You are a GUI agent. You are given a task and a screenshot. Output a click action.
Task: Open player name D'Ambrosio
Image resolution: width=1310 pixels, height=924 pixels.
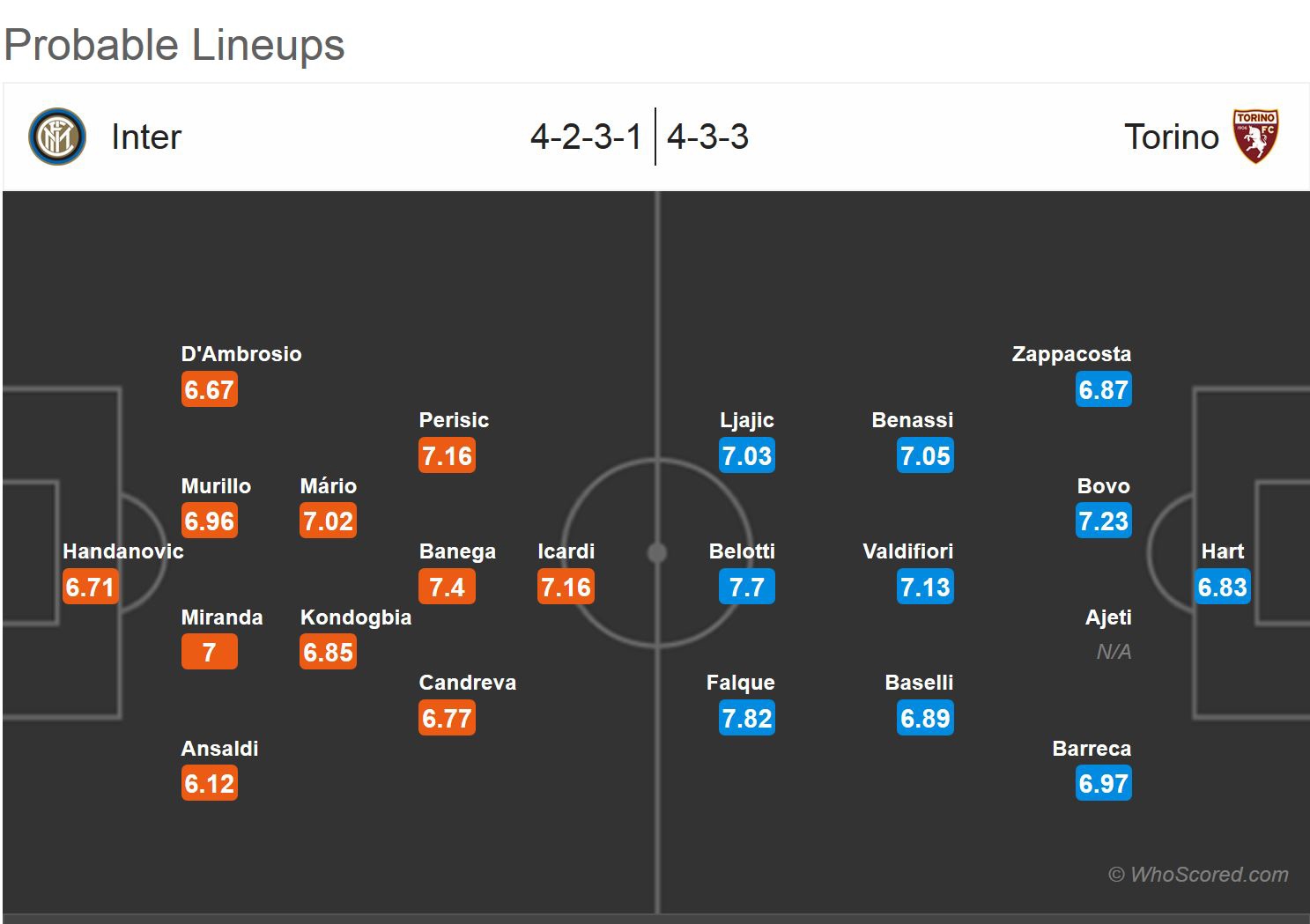[241, 354]
